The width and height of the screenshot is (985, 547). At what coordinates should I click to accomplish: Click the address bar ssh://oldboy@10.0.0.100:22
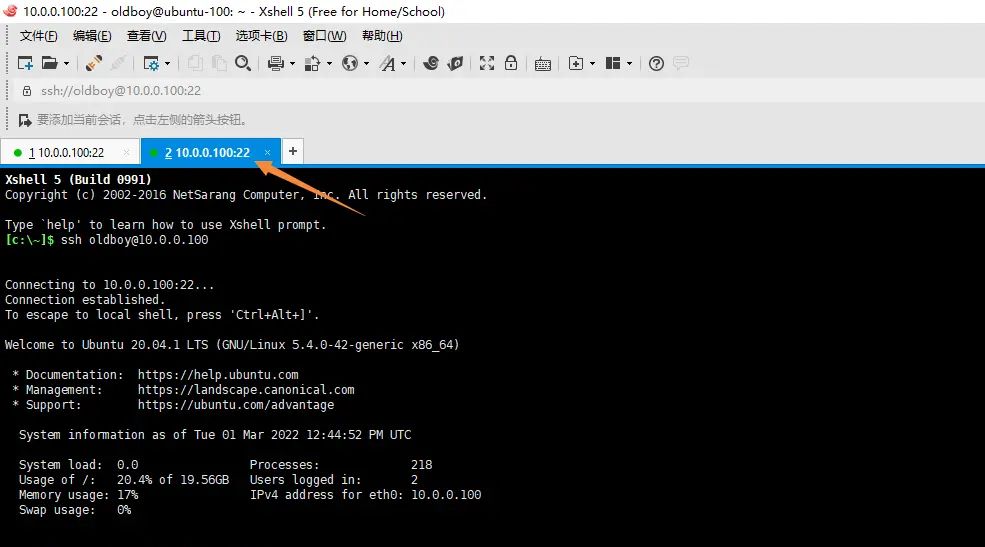pyautogui.click(x=121, y=91)
